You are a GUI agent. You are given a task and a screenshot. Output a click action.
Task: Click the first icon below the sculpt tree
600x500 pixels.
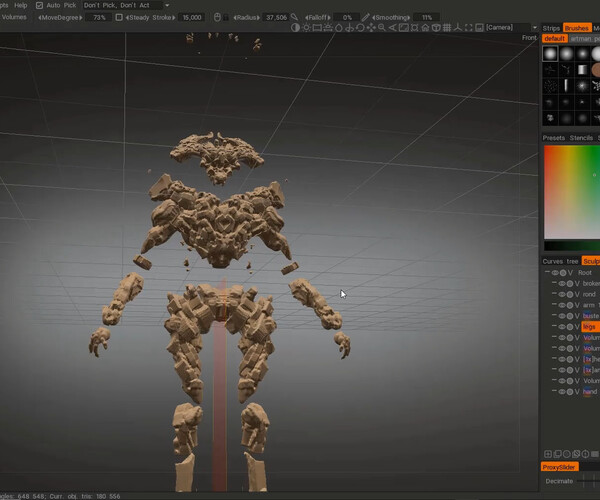tap(548, 454)
